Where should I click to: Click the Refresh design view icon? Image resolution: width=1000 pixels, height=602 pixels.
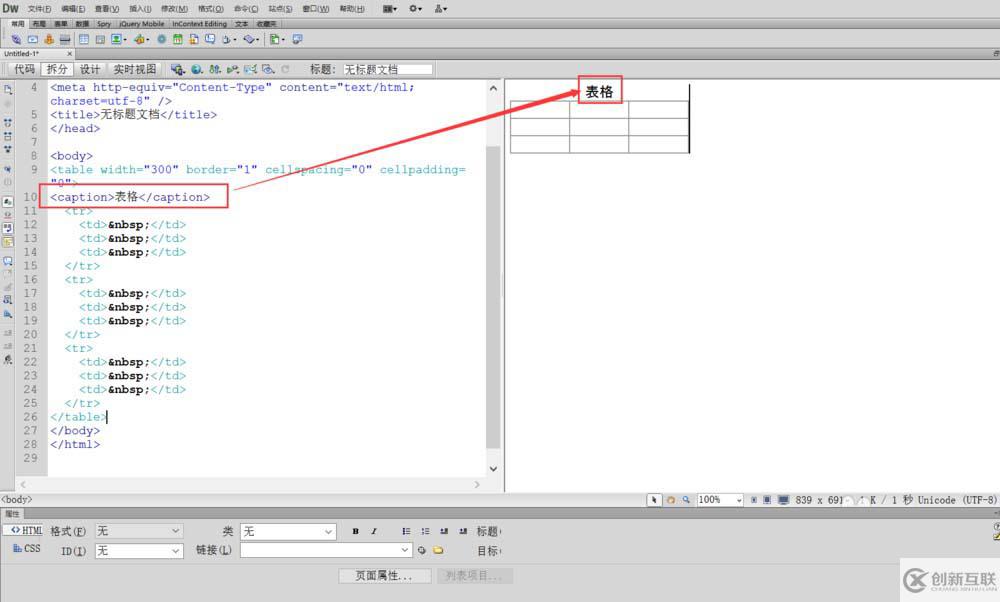coord(285,69)
